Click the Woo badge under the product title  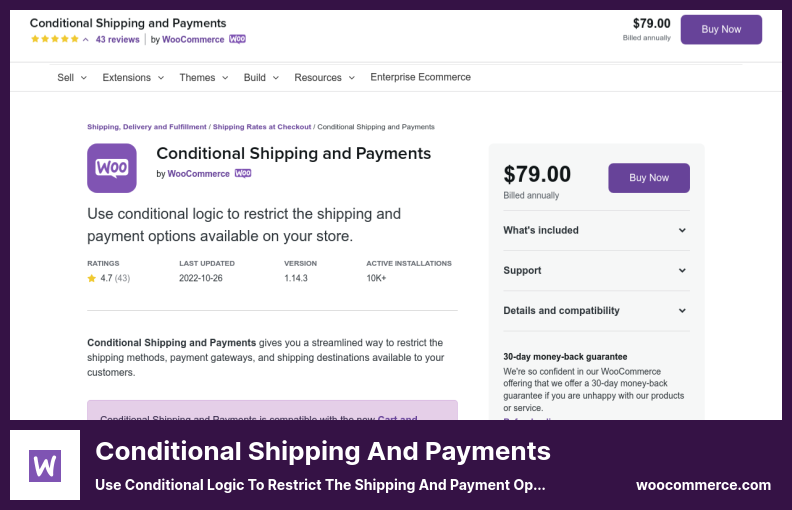click(243, 173)
